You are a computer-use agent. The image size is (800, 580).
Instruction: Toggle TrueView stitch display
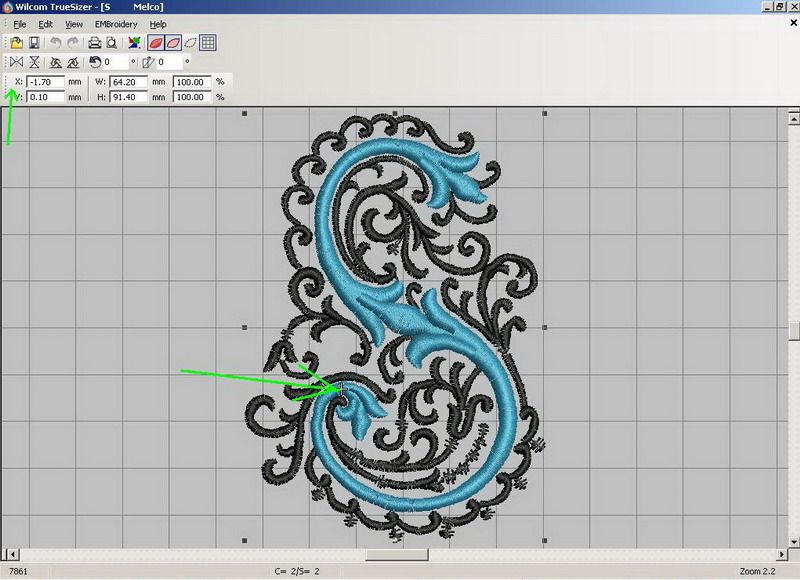click(x=157, y=43)
